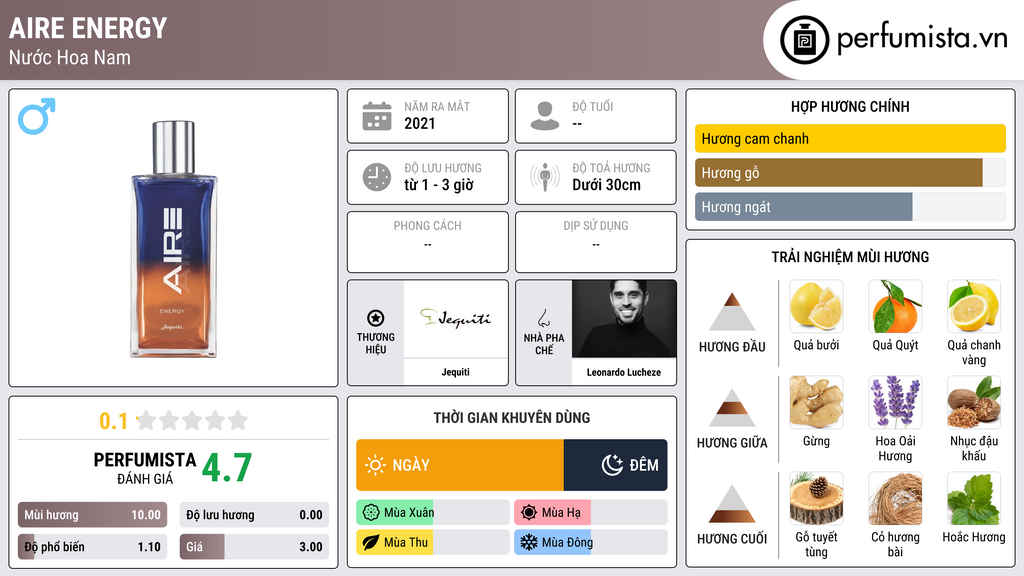Click the person silhouette age icon
Screen dimensions: 1024x576
[545, 116]
